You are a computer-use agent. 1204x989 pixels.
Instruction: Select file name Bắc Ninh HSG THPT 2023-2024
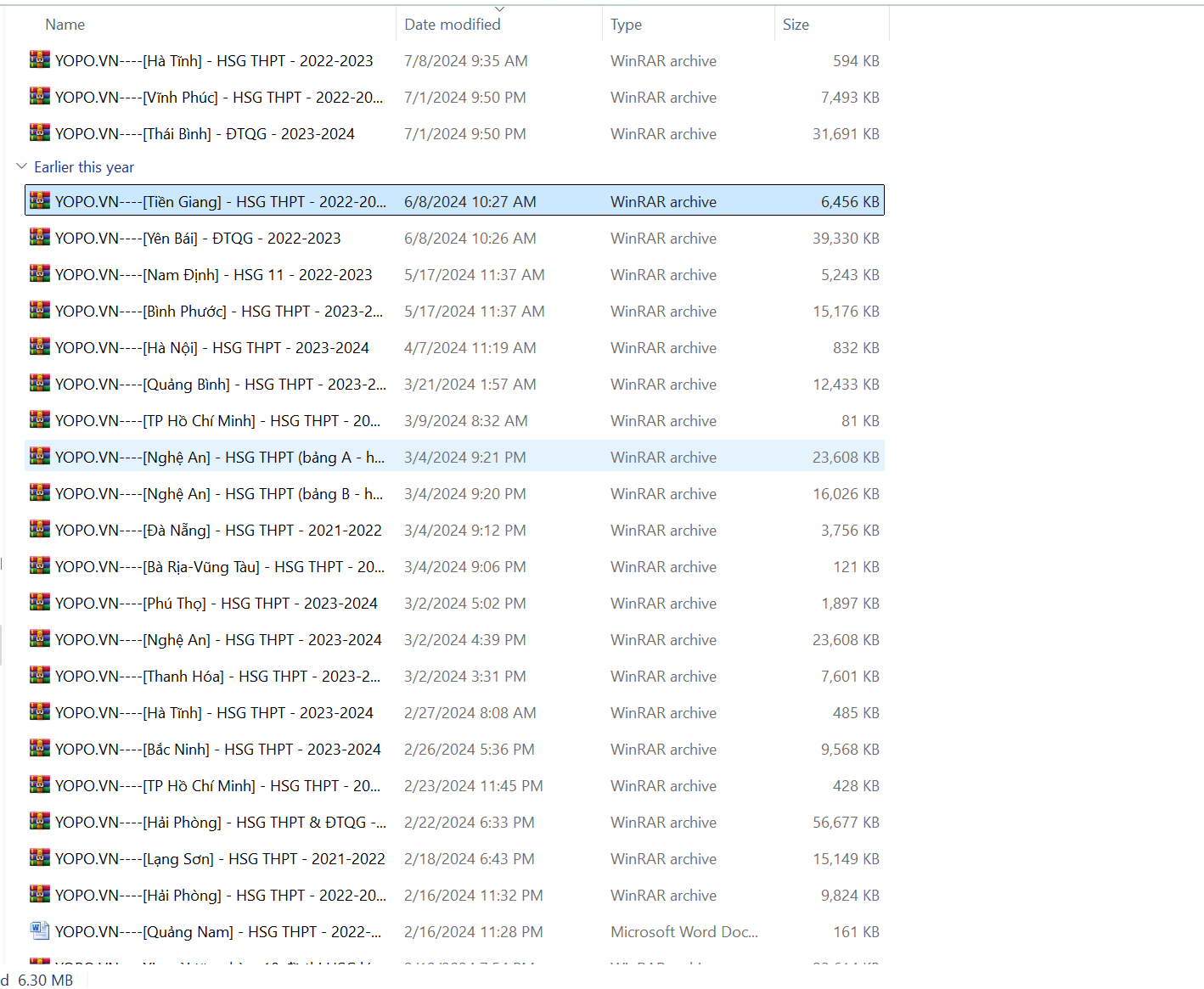(218, 750)
